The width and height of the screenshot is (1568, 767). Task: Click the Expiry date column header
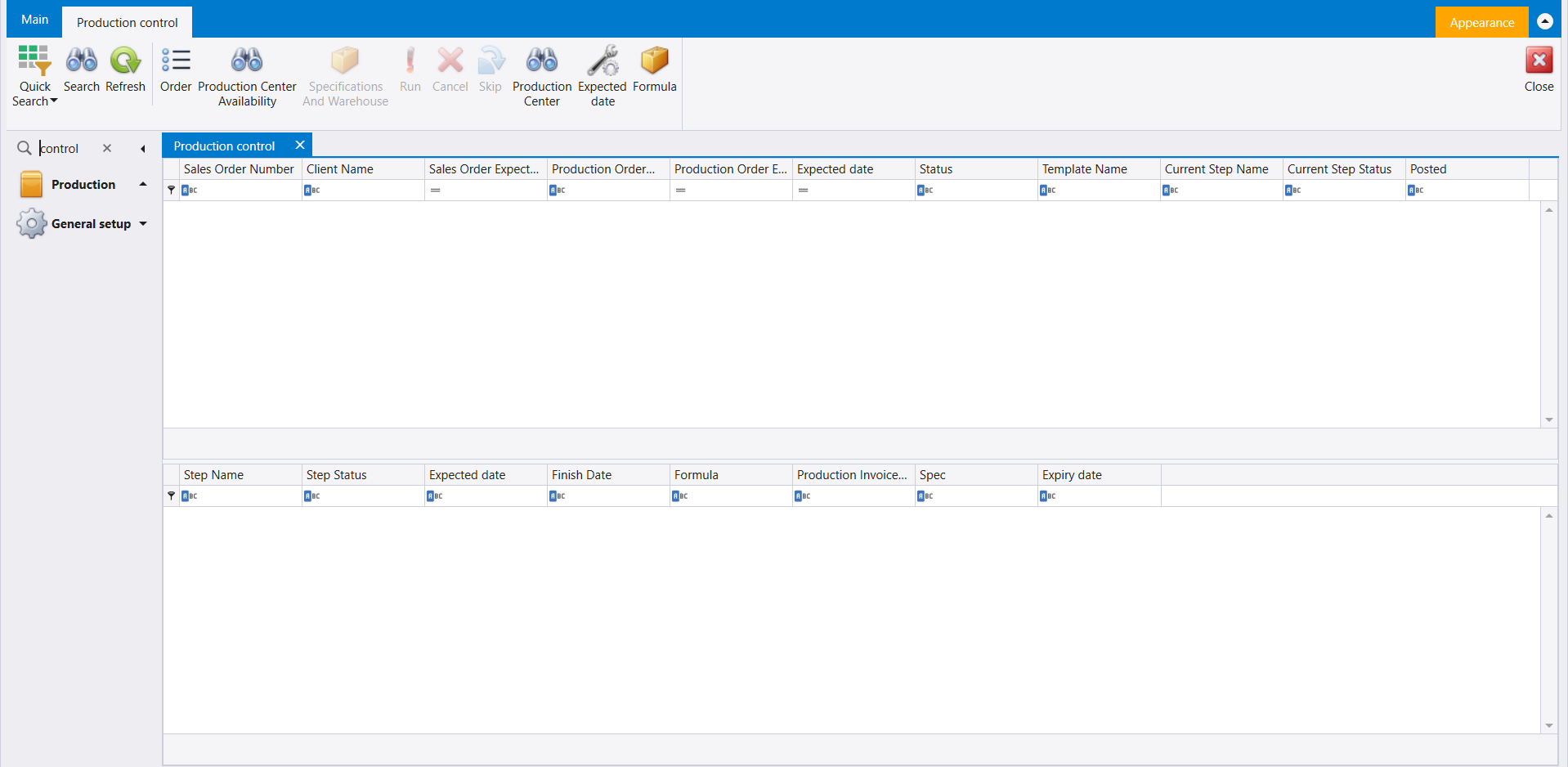pyautogui.click(x=1099, y=475)
